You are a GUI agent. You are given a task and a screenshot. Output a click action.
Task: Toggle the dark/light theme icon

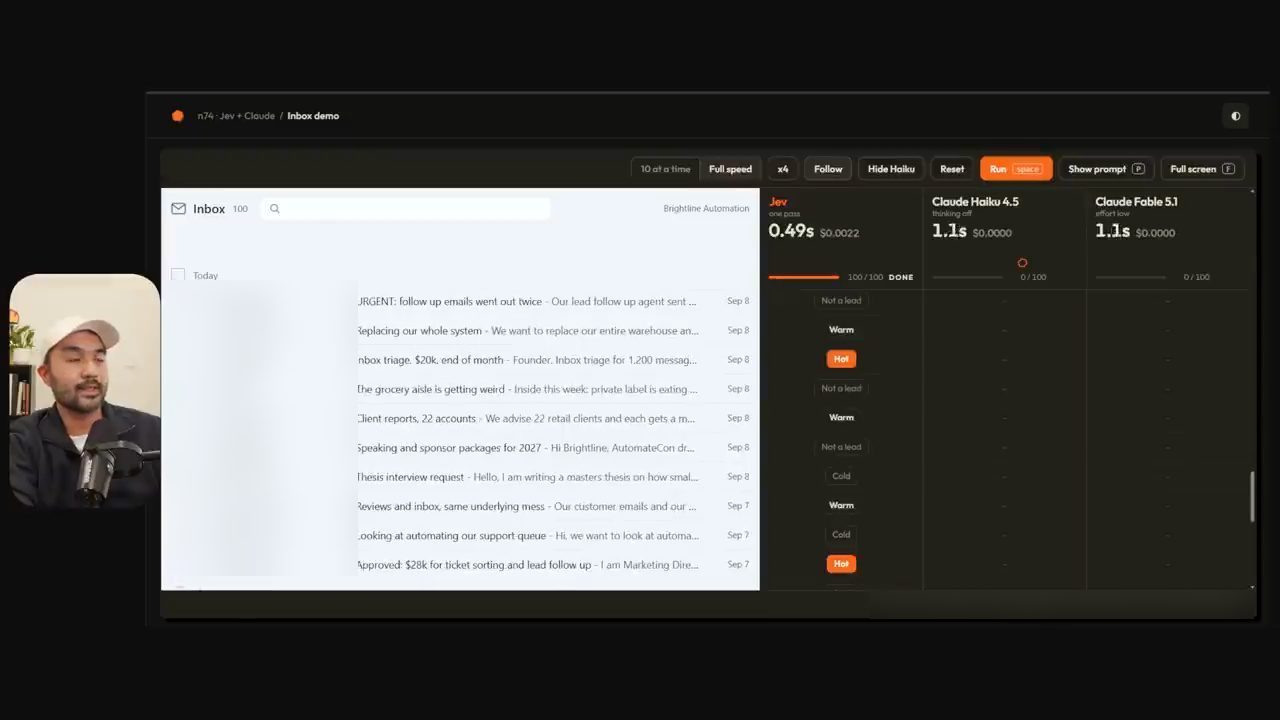coord(1236,116)
